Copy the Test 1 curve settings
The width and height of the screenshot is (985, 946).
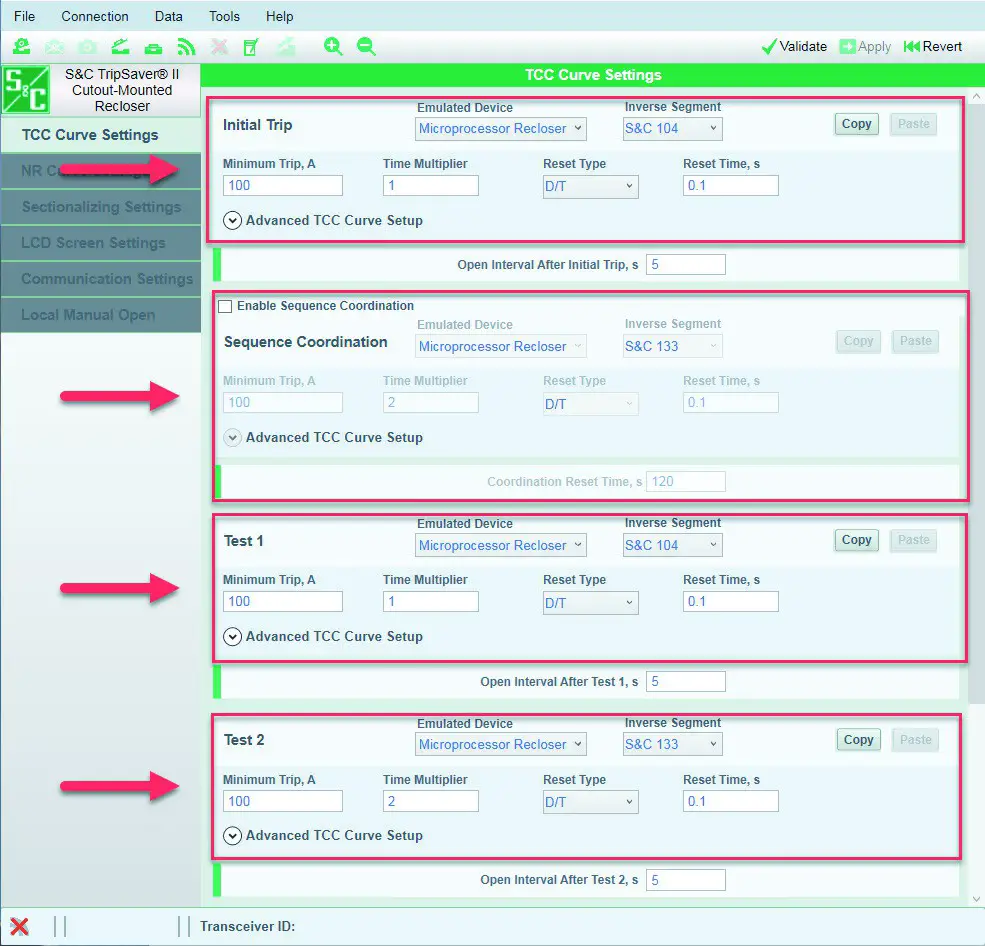pos(856,540)
